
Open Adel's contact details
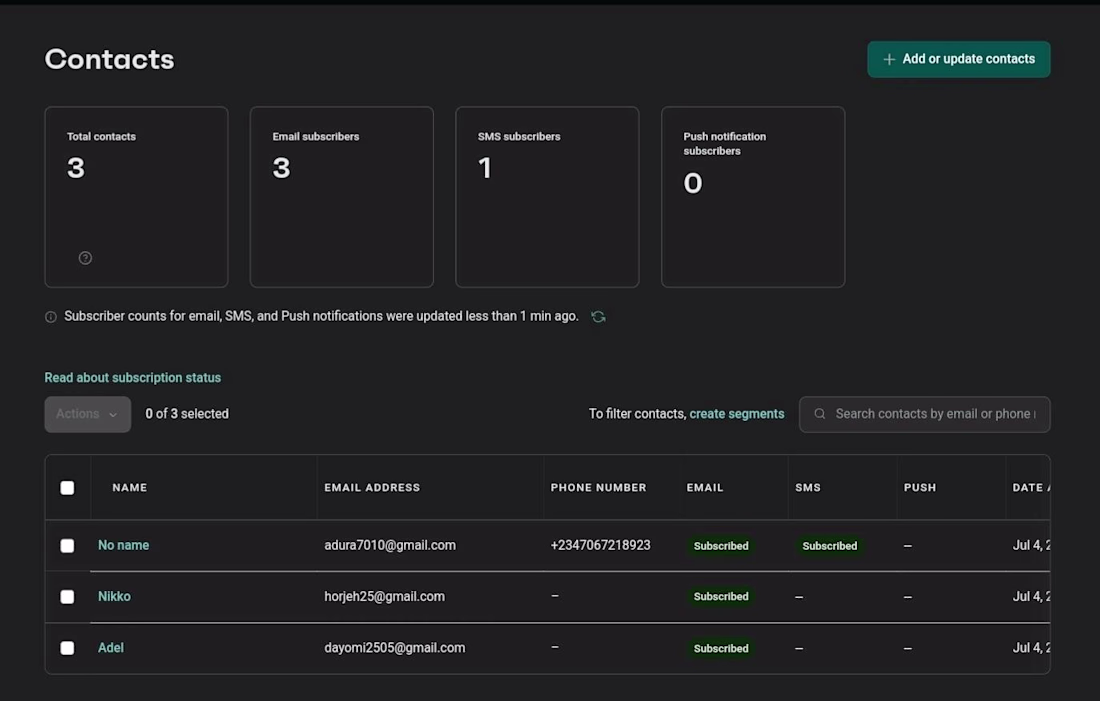(111, 648)
